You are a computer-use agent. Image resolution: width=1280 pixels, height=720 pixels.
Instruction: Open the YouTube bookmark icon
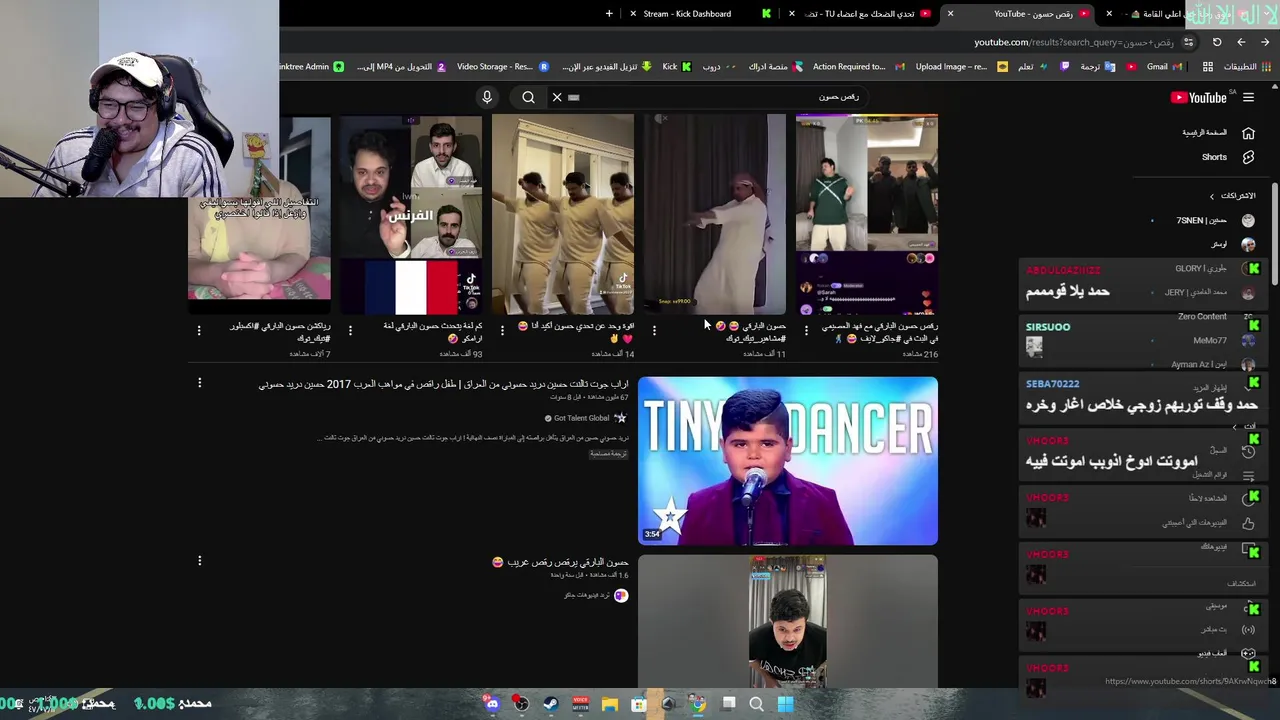click(x=1131, y=66)
